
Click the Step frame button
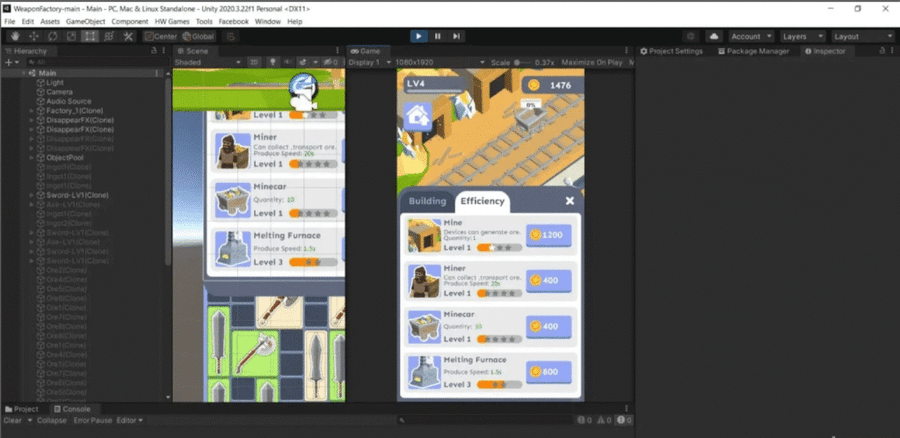[457, 36]
